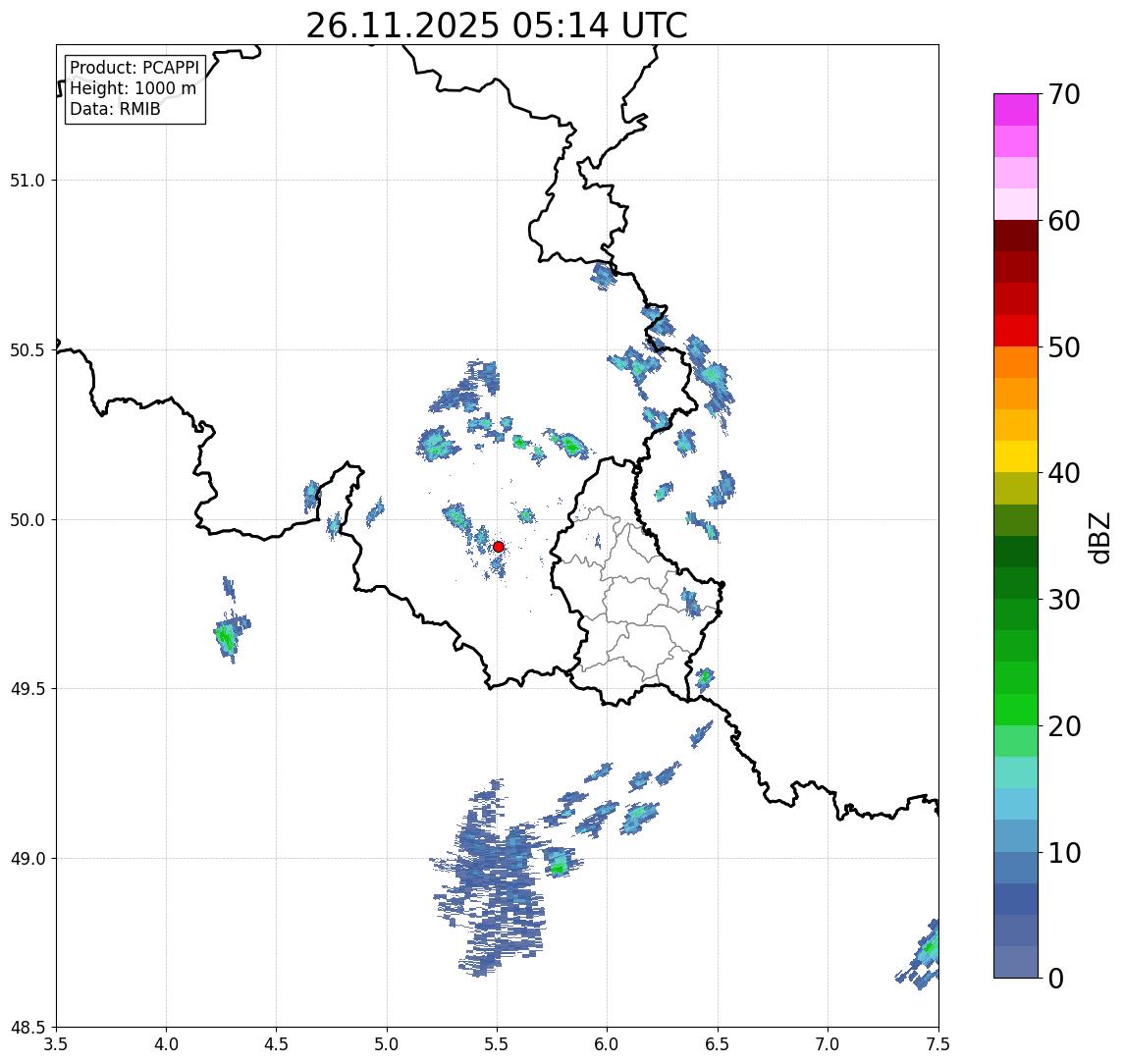Click the bright red colorbar swatch just above 50
The image size is (1124, 1064).
point(1016,331)
